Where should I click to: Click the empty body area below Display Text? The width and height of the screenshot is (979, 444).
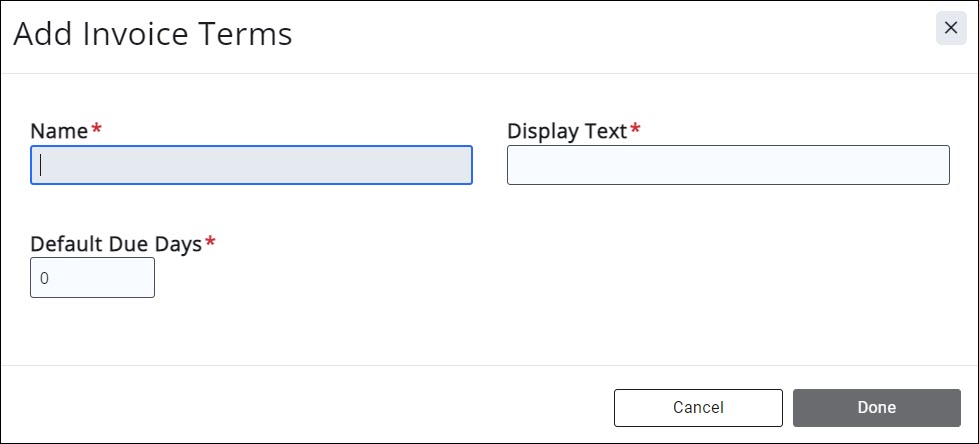click(x=728, y=270)
